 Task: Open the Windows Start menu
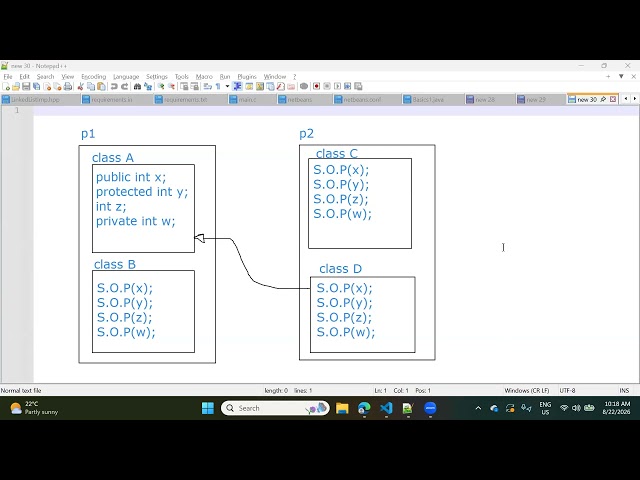point(208,408)
